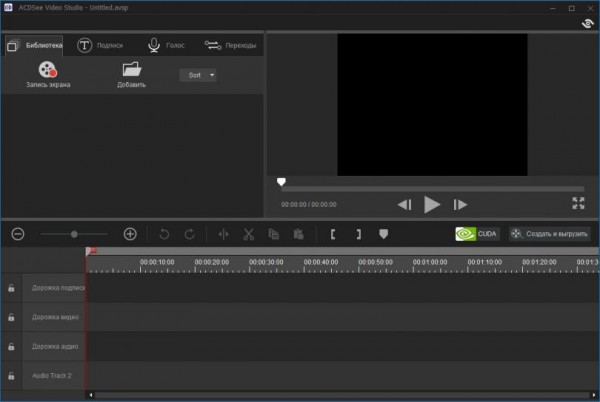Click the Cut scissors icon

click(249, 234)
